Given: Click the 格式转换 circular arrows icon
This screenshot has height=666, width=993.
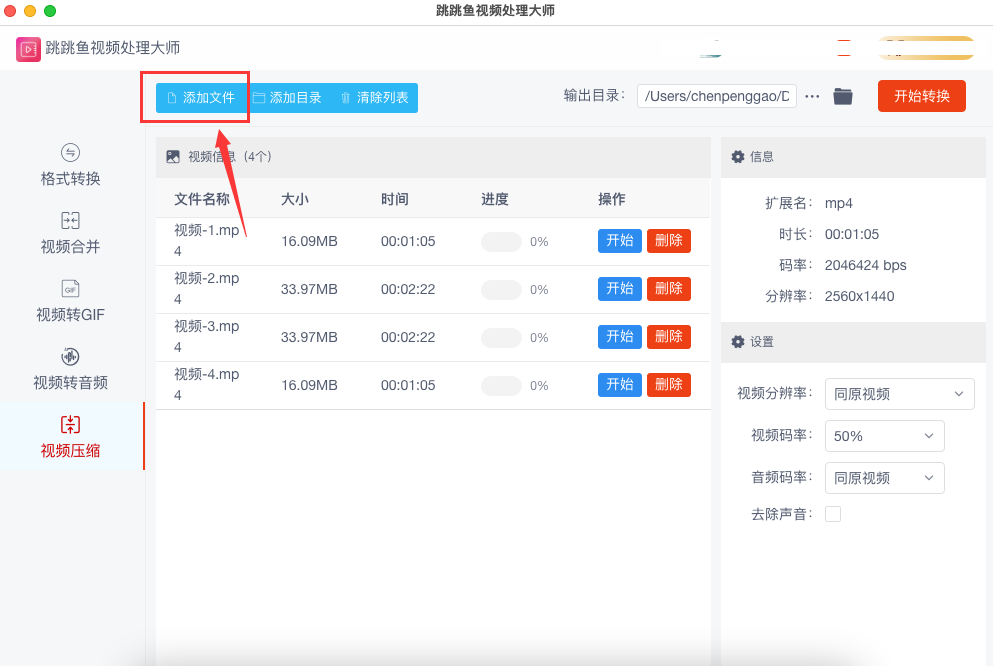Looking at the screenshot, I should tap(70, 153).
